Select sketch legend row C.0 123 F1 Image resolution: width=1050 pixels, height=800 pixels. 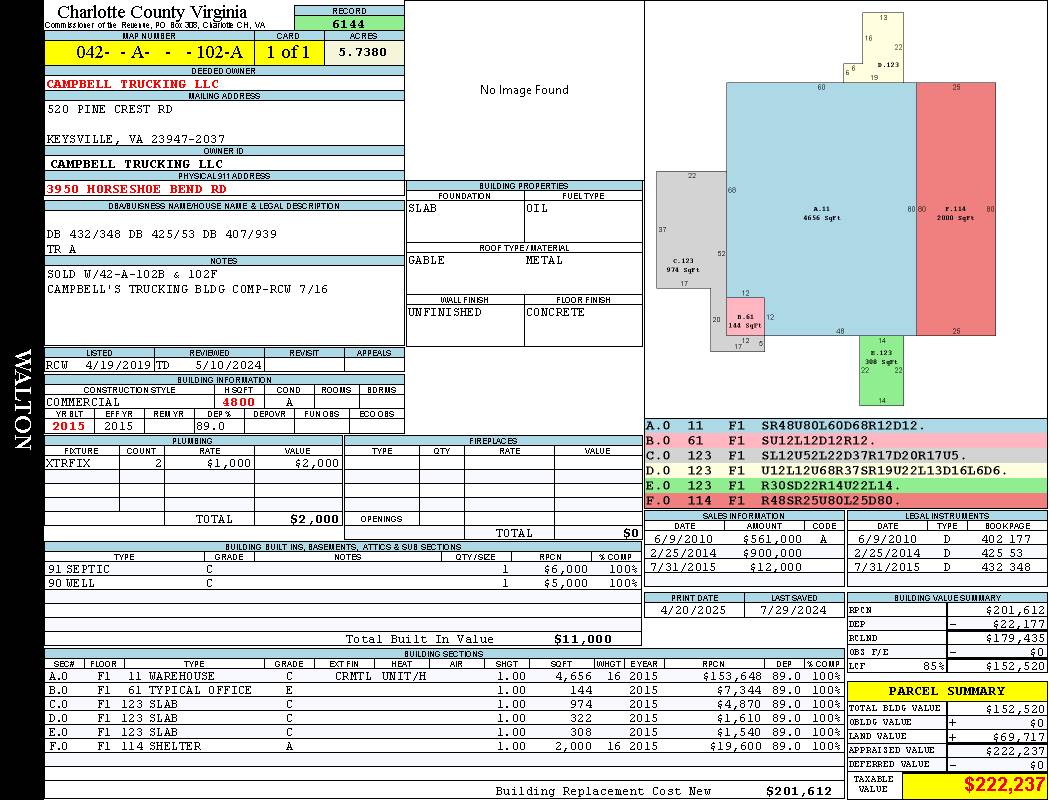point(846,456)
